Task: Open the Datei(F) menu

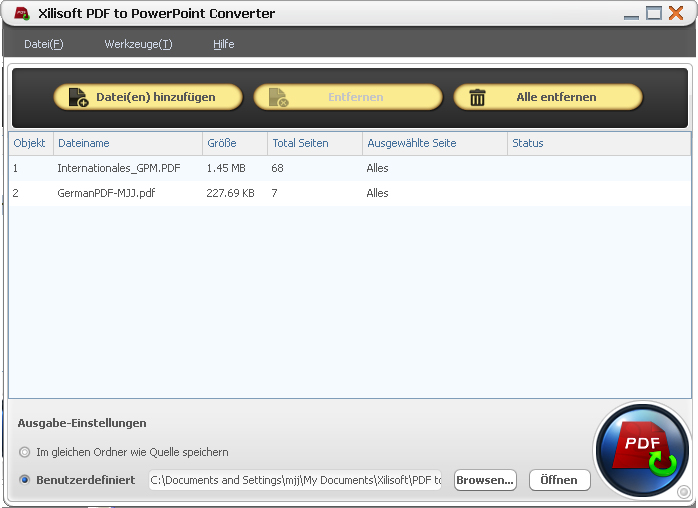Action: (44, 44)
